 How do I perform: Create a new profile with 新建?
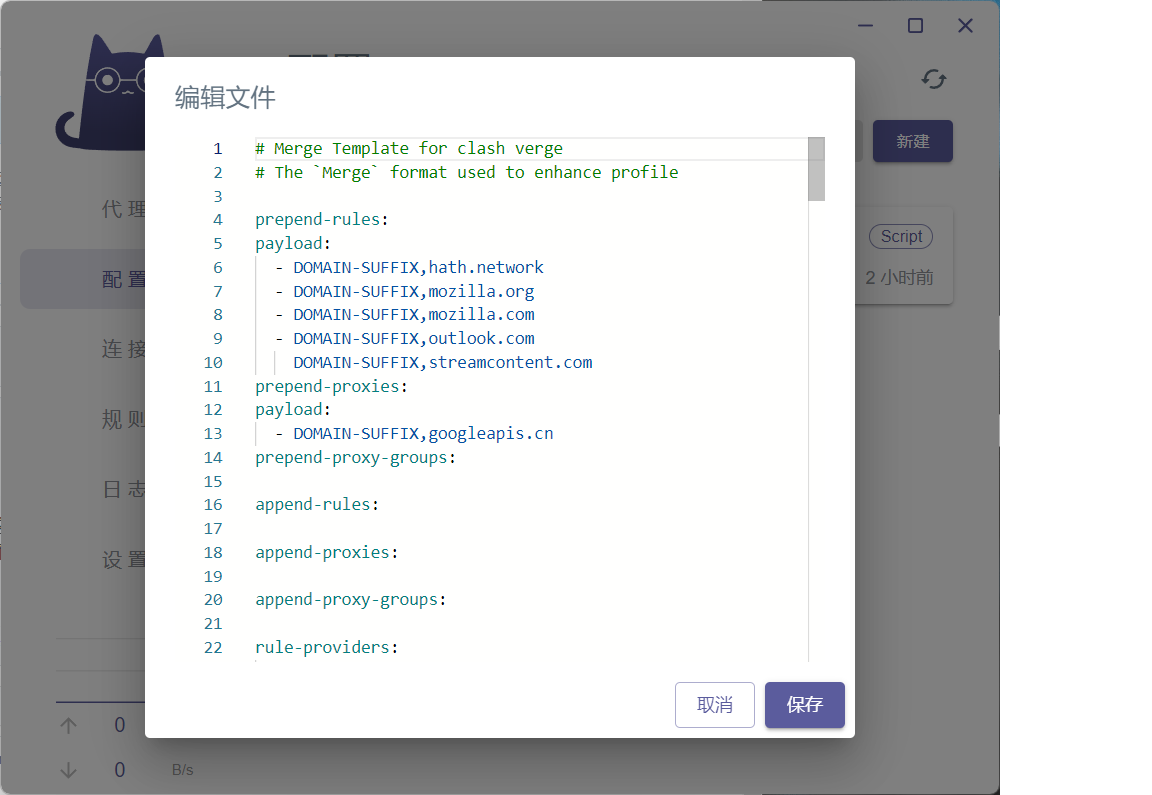[x=912, y=141]
